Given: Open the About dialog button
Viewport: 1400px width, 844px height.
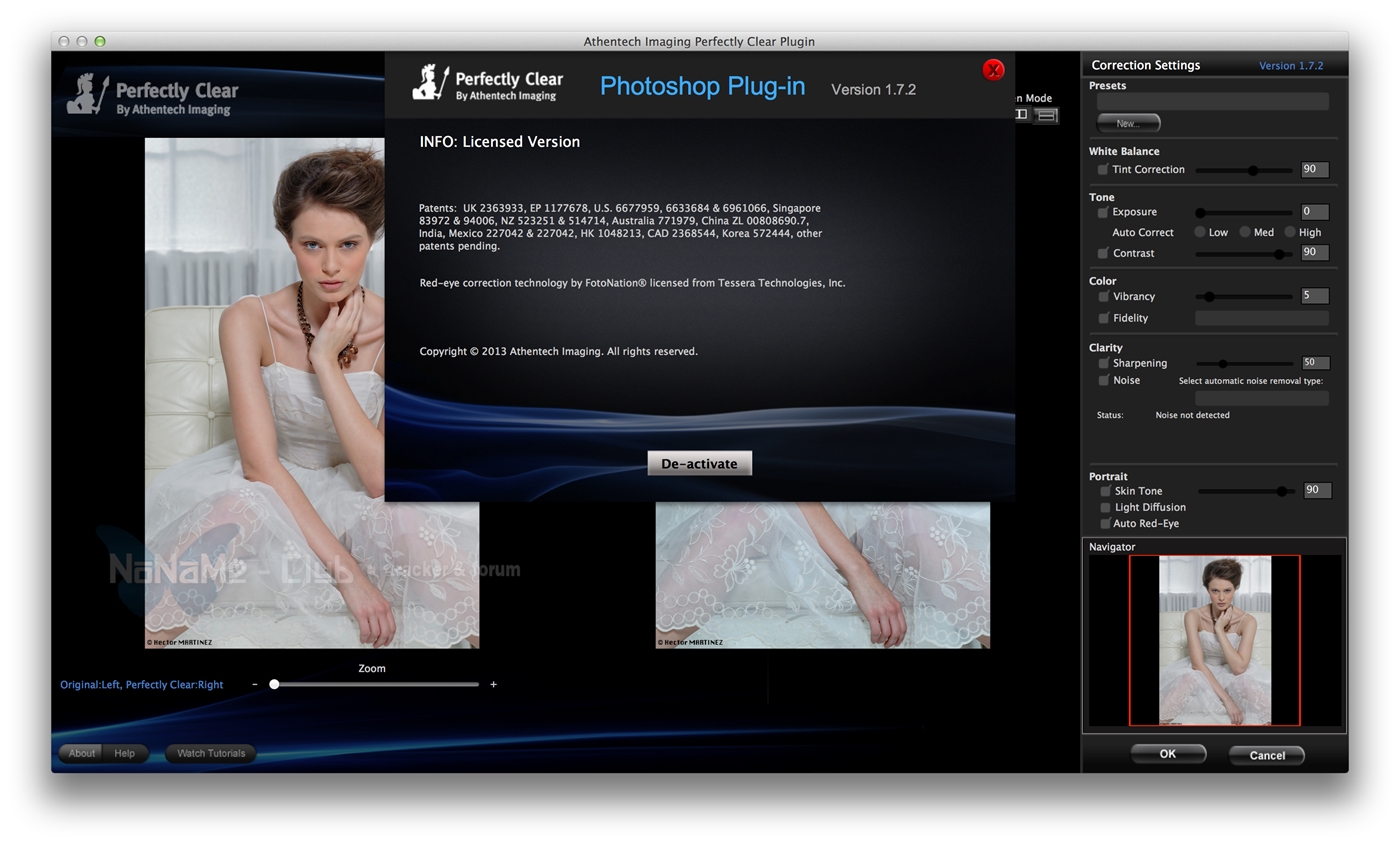Looking at the screenshot, I should [82, 753].
